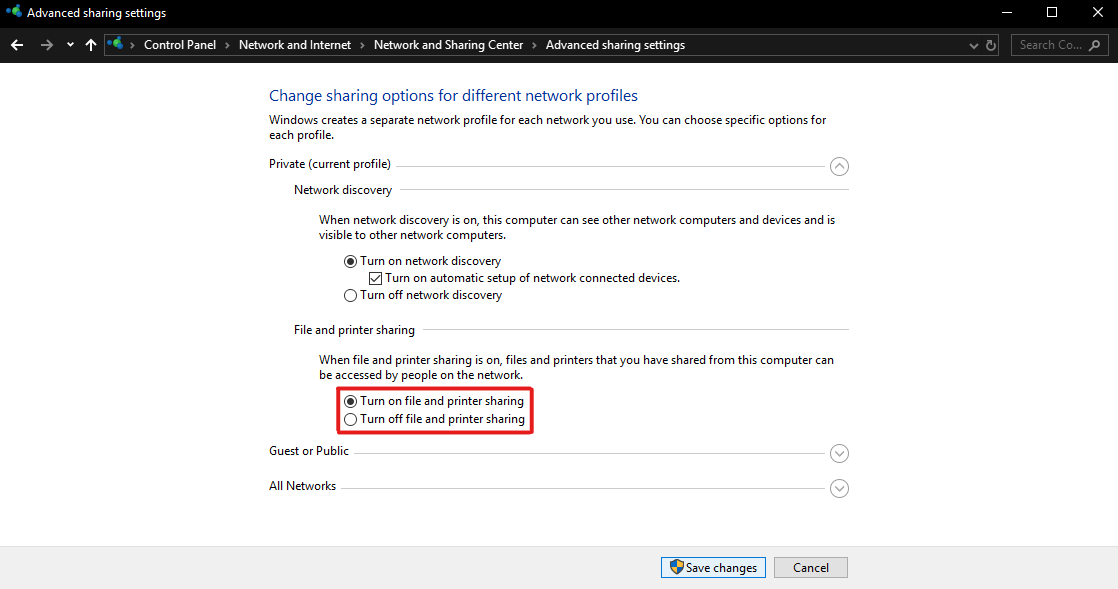Click the Save changes button
The height and width of the screenshot is (589, 1118).
coord(713,567)
